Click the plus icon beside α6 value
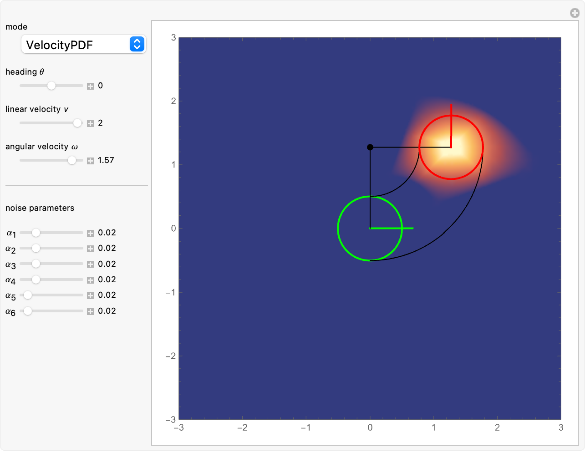The image size is (585, 452). [90, 311]
